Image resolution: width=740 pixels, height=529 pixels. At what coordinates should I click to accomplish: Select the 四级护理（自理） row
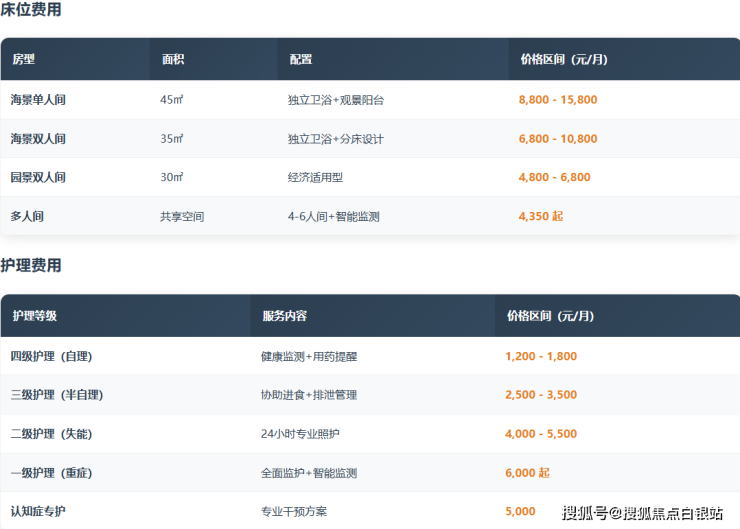51,356
